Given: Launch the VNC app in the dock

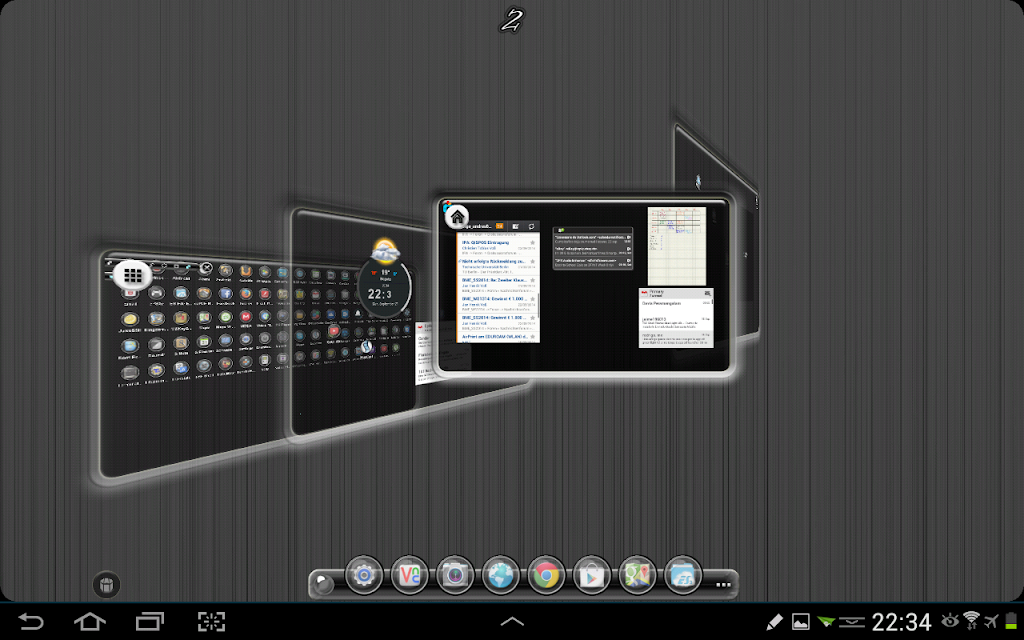Looking at the screenshot, I should point(409,575).
